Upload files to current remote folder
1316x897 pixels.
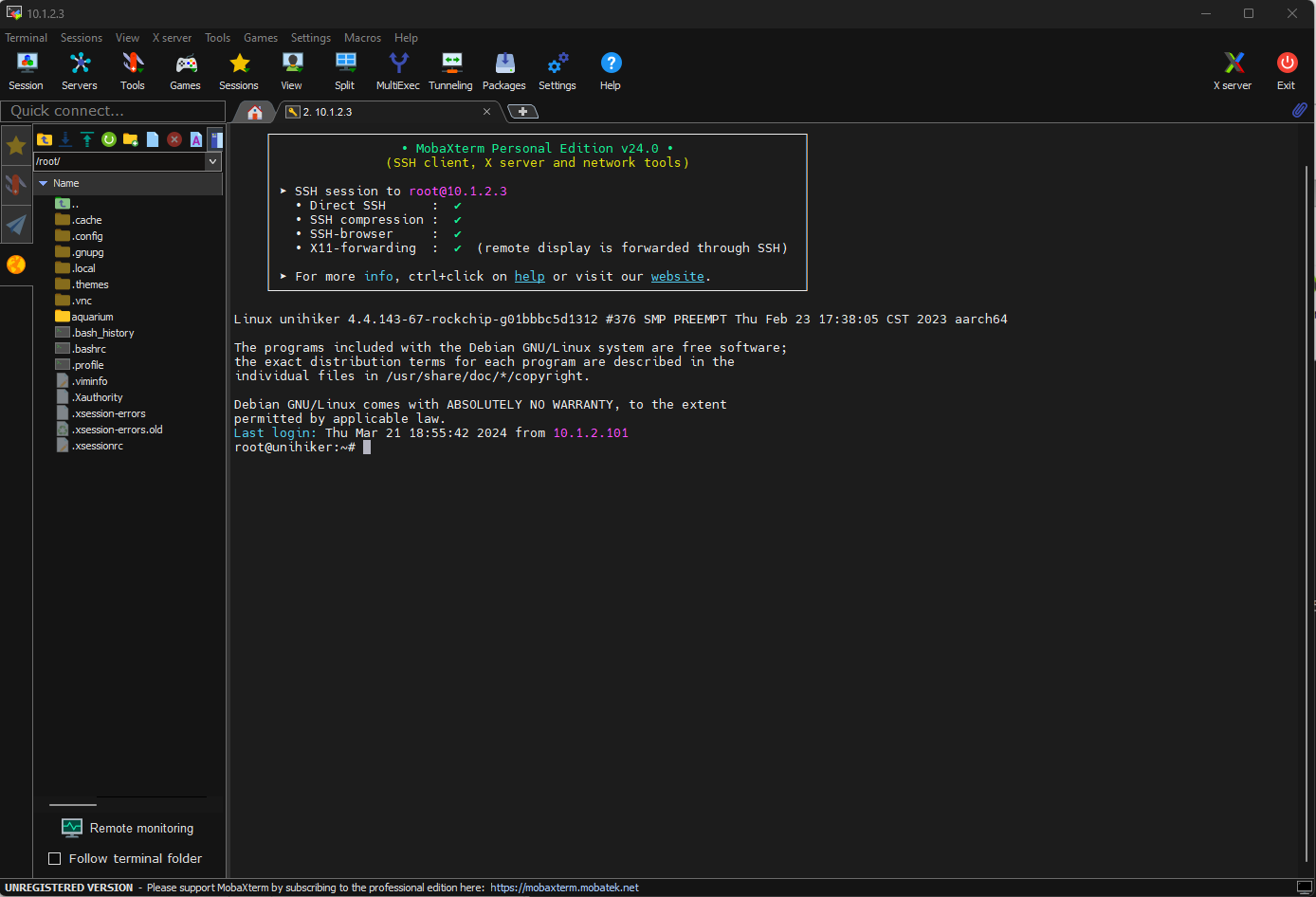87,139
